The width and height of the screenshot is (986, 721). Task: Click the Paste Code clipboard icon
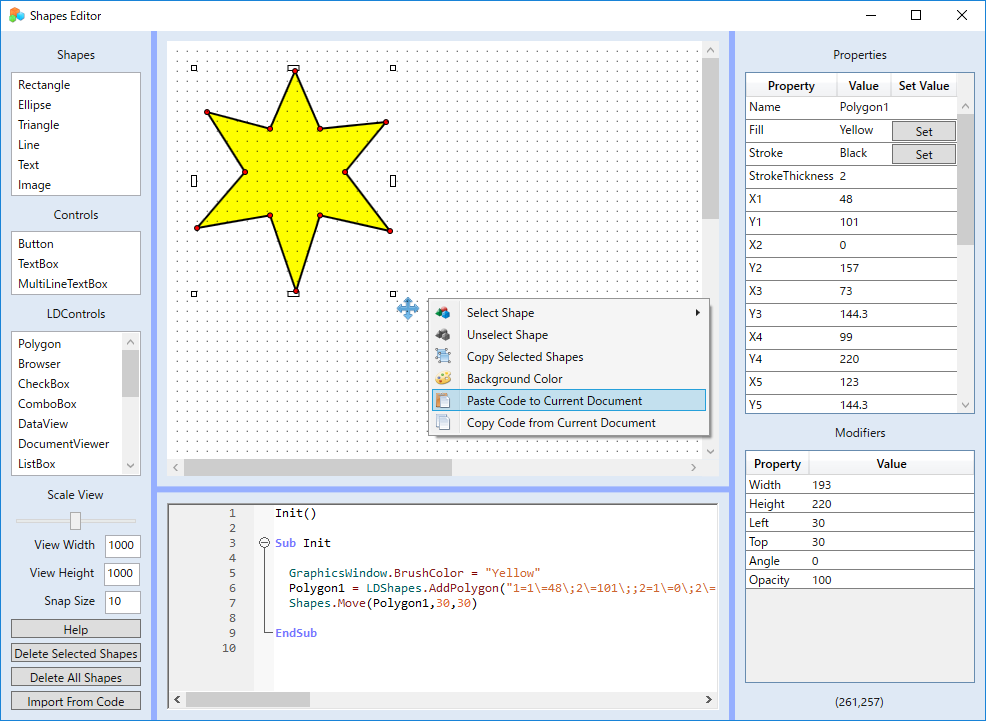(x=443, y=401)
